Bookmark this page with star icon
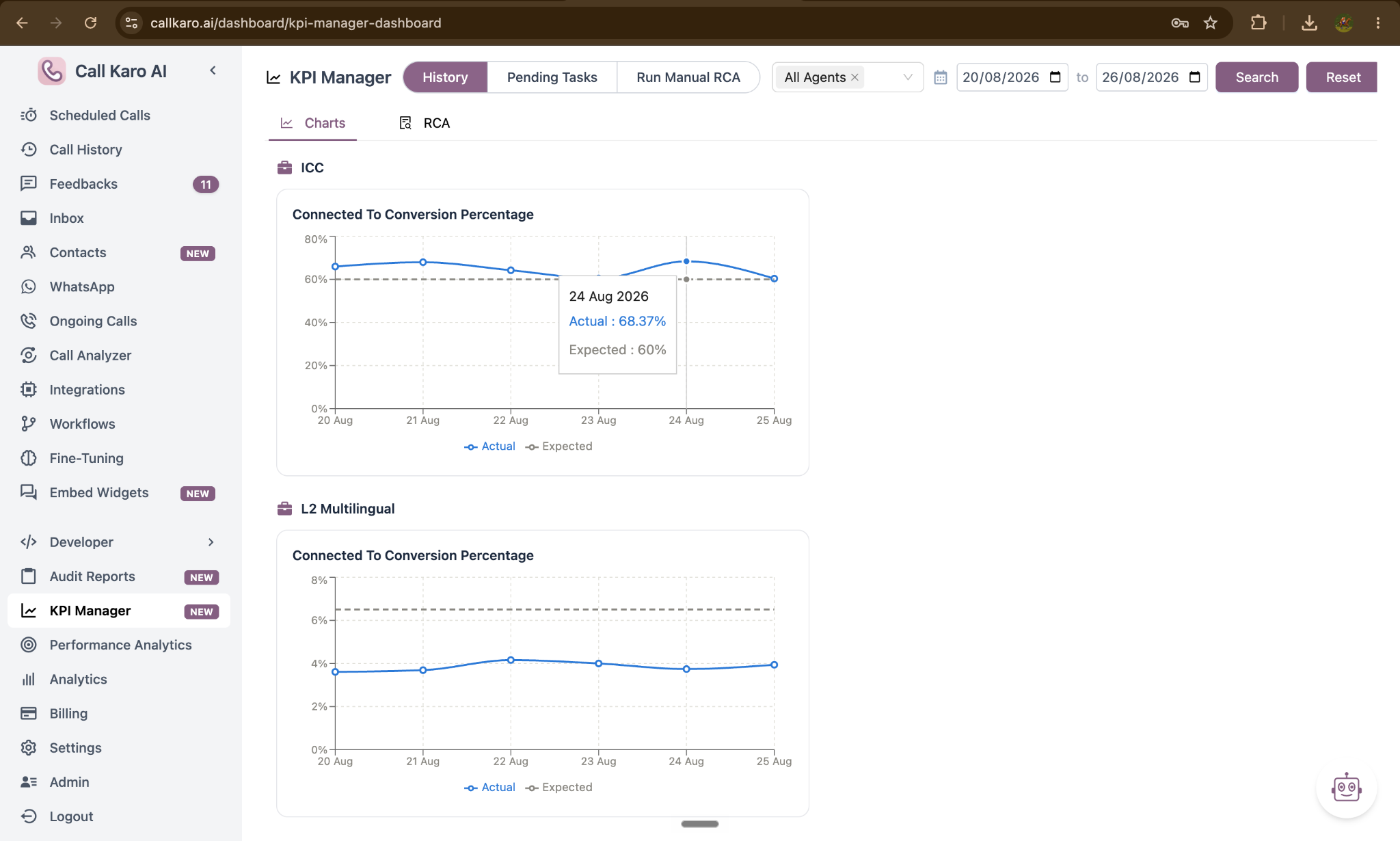The height and width of the screenshot is (841, 1400). click(1211, 23)
